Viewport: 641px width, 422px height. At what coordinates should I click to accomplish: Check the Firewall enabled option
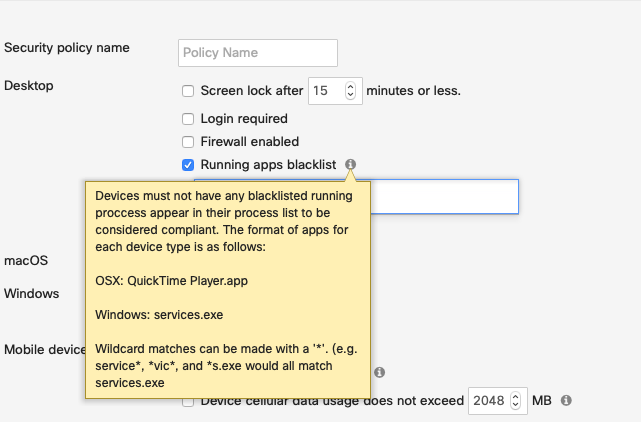tap(188, 142)
